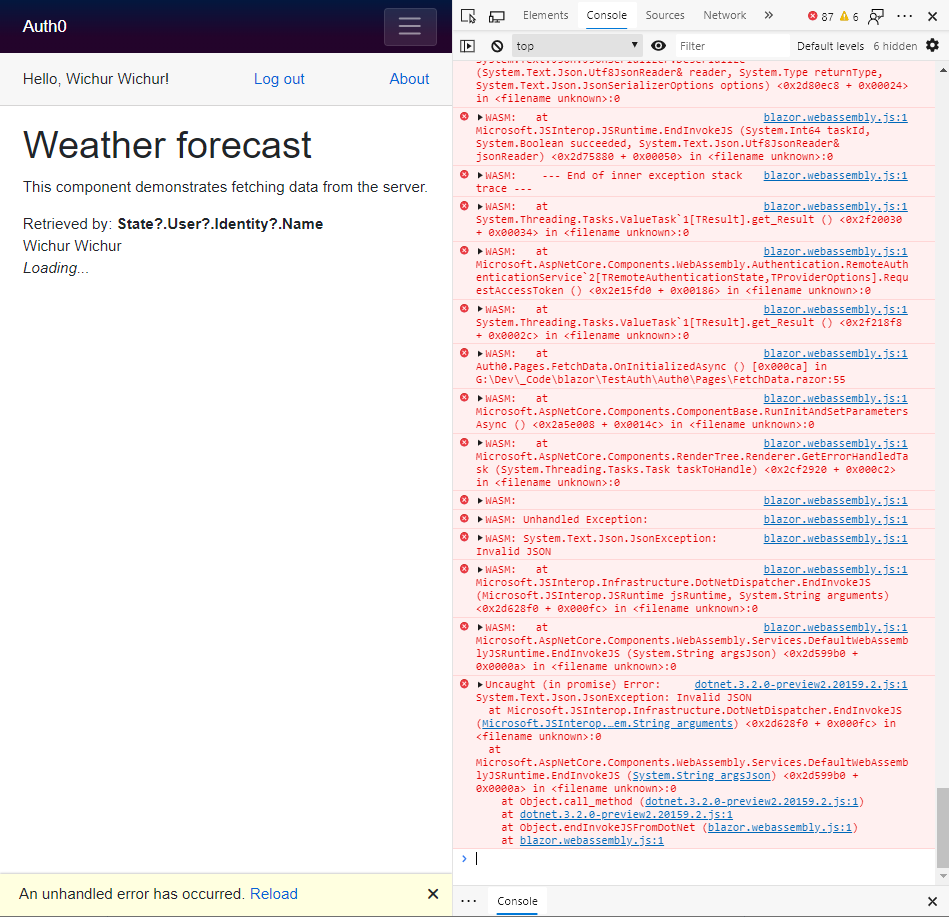Dismiss the unhandled error banner

pyautogui.click(x=433, y=894)
